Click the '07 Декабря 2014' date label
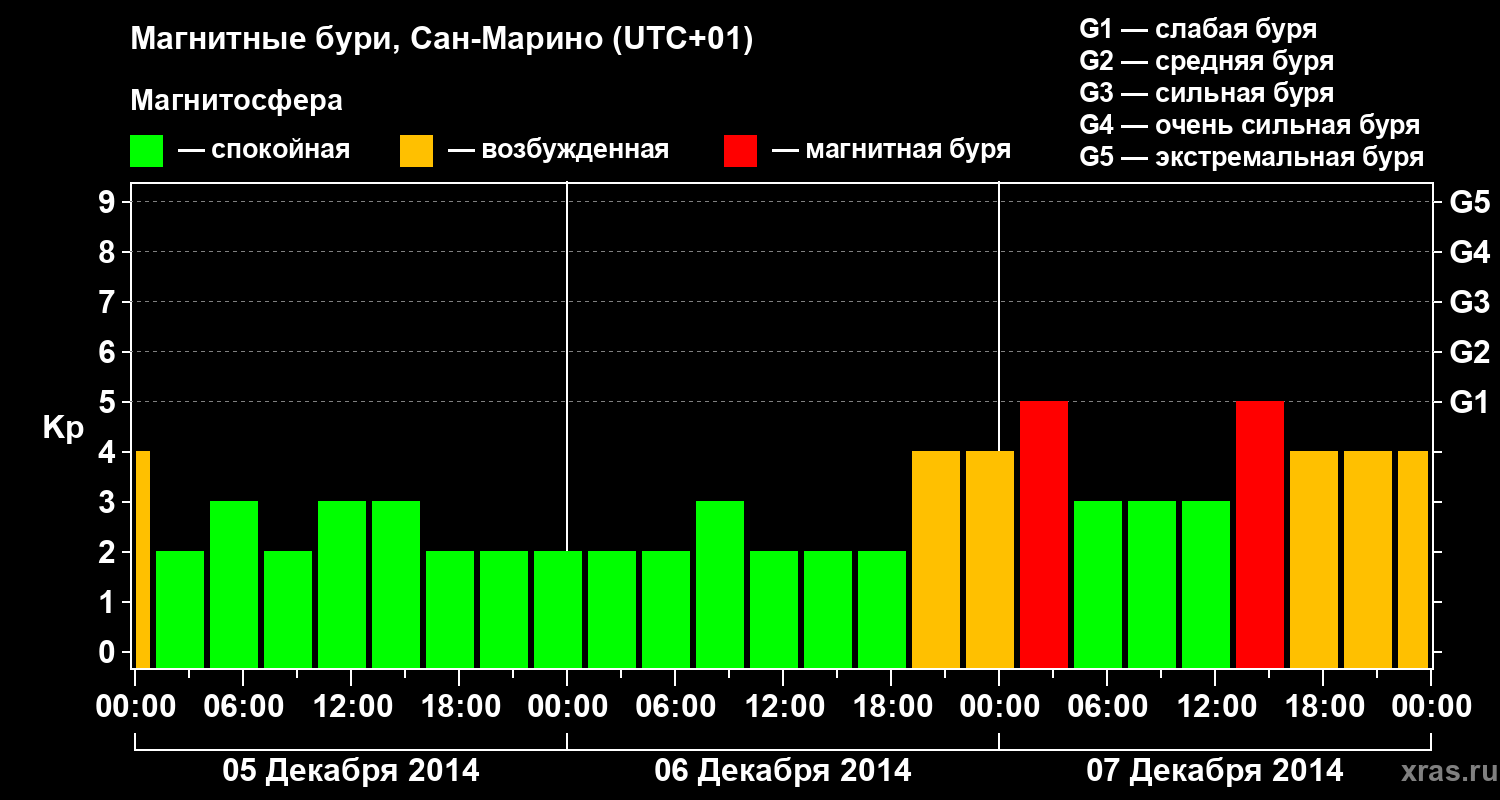This screenshot has height=800, width=1500. pyautogui.click(x=1215, y=771)
